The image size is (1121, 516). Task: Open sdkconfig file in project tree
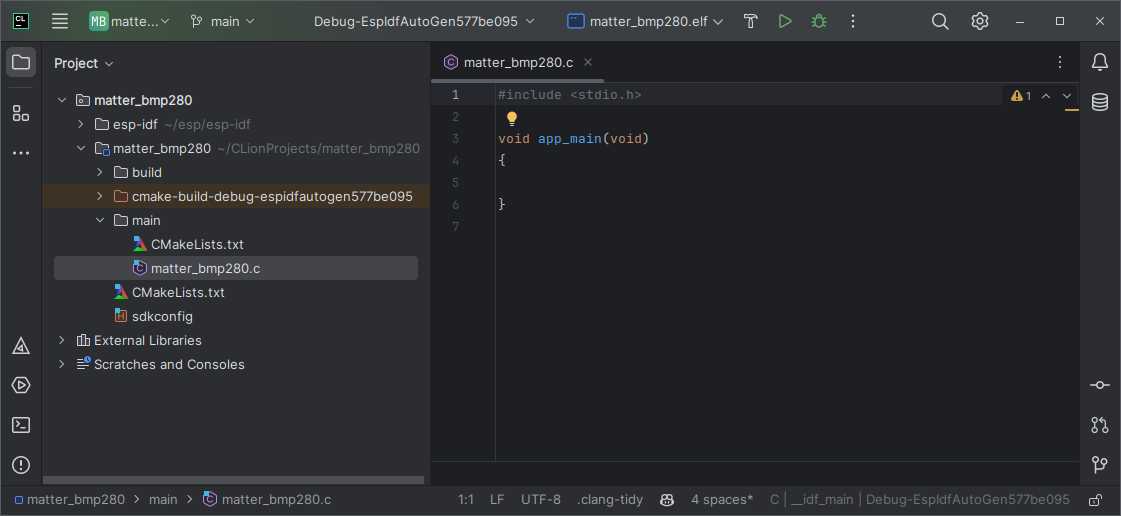click(x=162, y=316)
